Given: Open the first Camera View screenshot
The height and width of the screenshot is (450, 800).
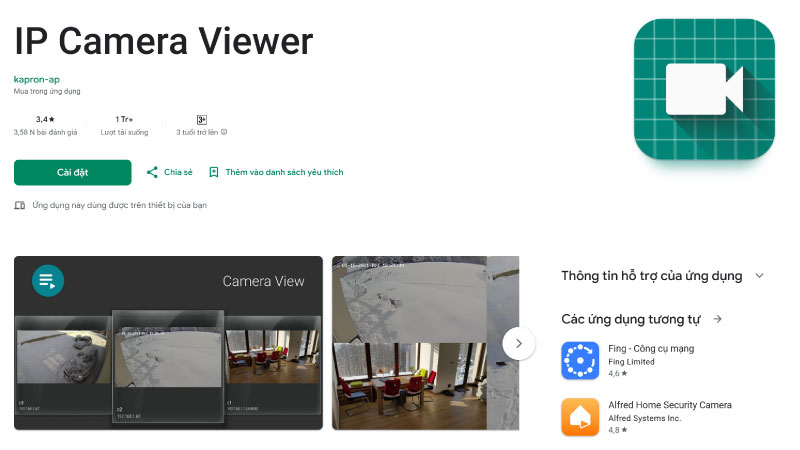Looking at the screenshot, I should coord(168,343).
